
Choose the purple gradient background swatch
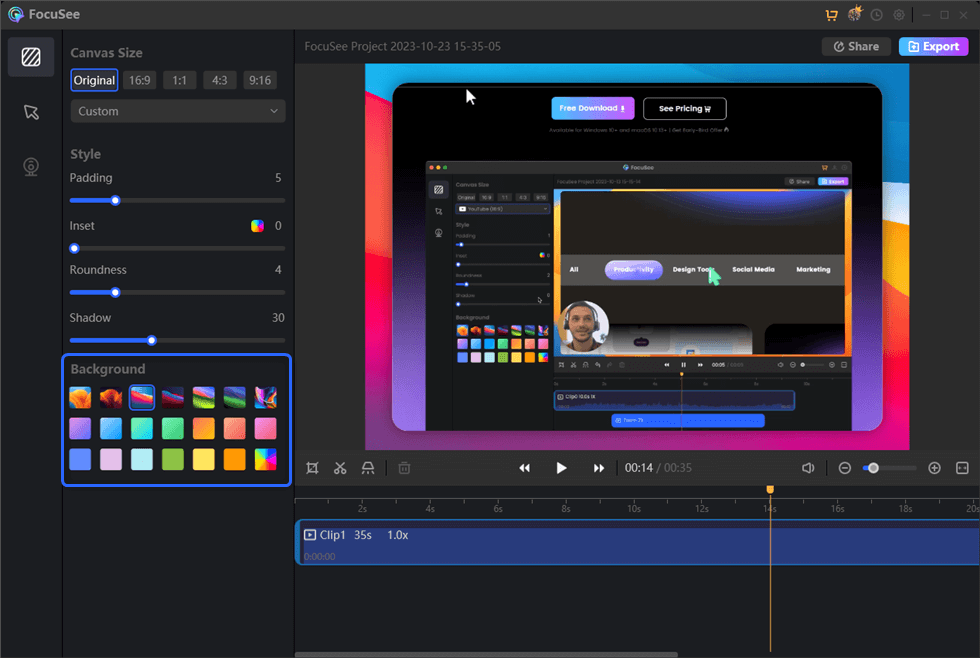(80, 429)
